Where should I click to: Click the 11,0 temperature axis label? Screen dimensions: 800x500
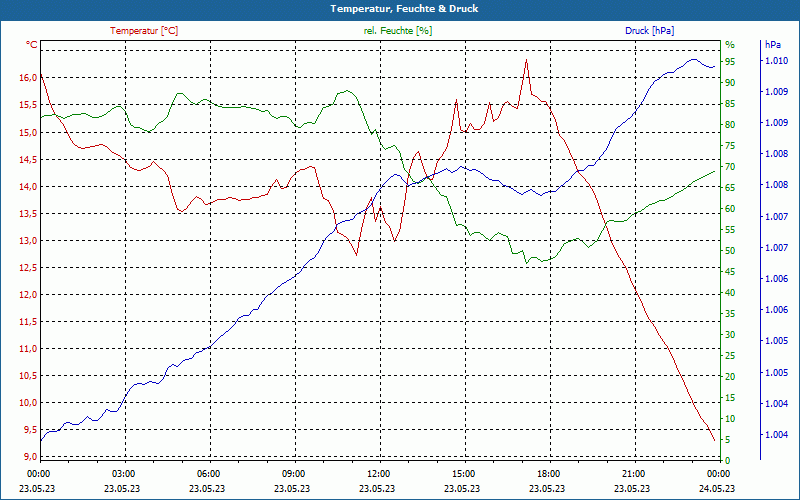point(29,349)
